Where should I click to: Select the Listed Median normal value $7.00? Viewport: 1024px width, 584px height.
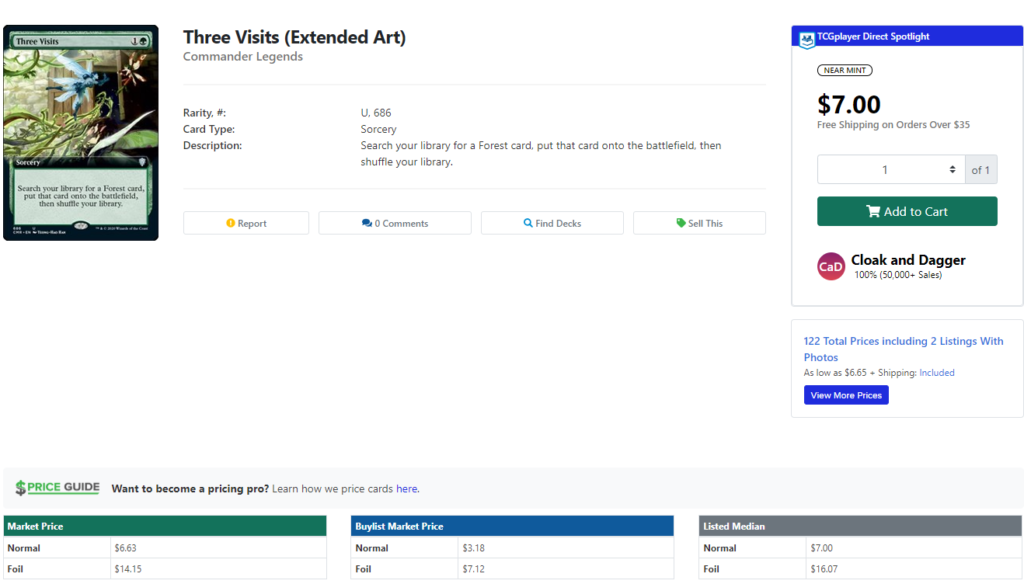[822, 548]
